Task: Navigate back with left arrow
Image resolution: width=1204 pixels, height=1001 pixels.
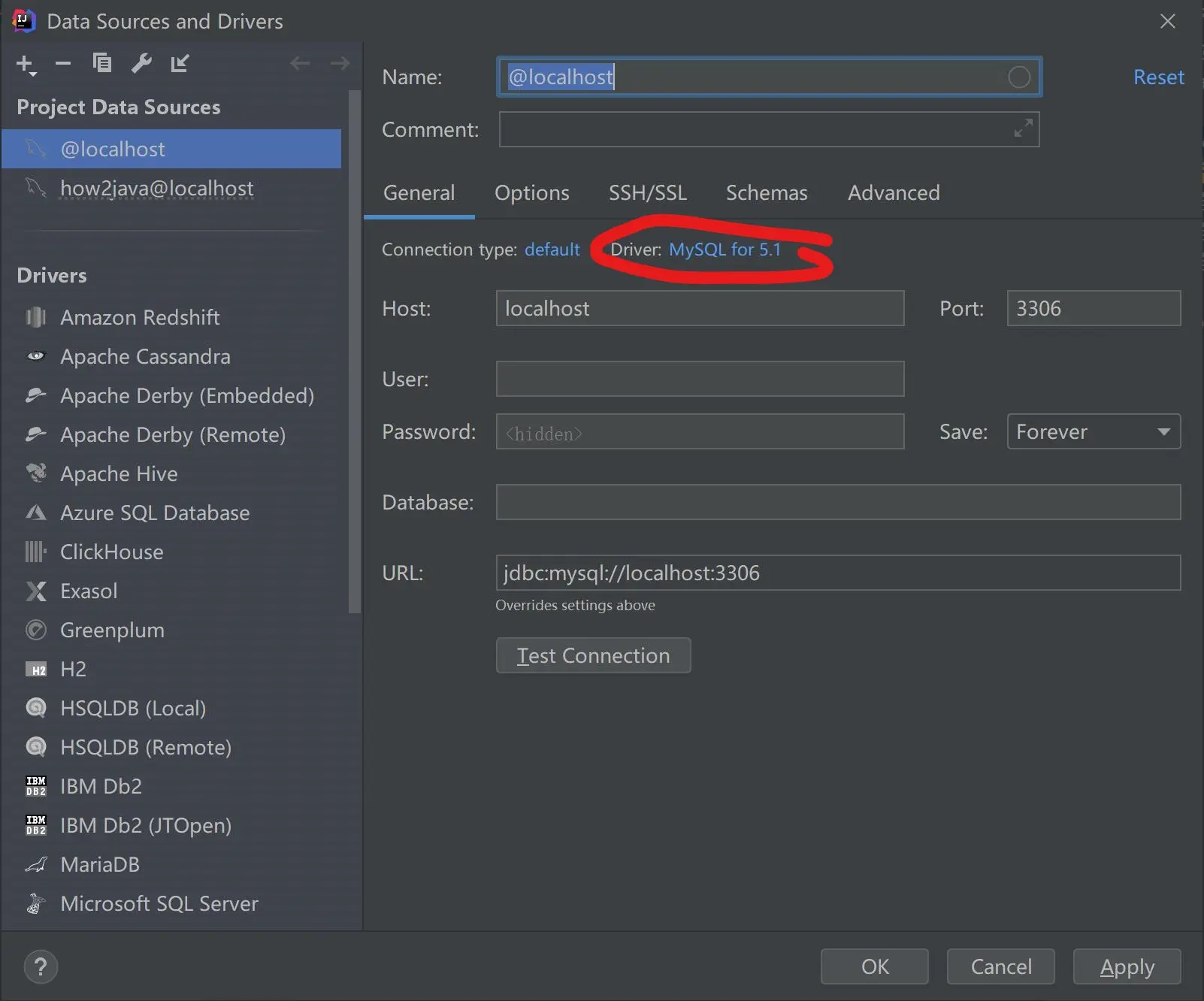Action: (300, 63)
